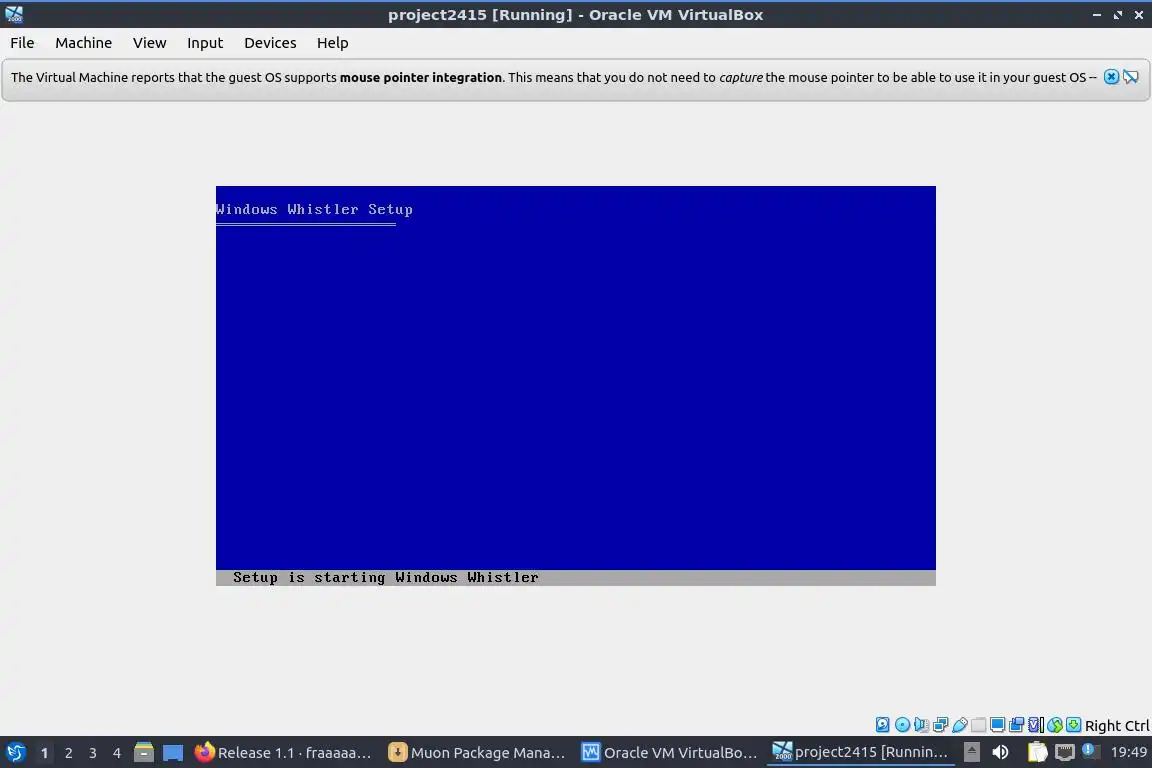Dismiss the mouse pointer integration notification
This screenshot has height=768, width=1152.
pyautogui.click(x=1111, y=77)
